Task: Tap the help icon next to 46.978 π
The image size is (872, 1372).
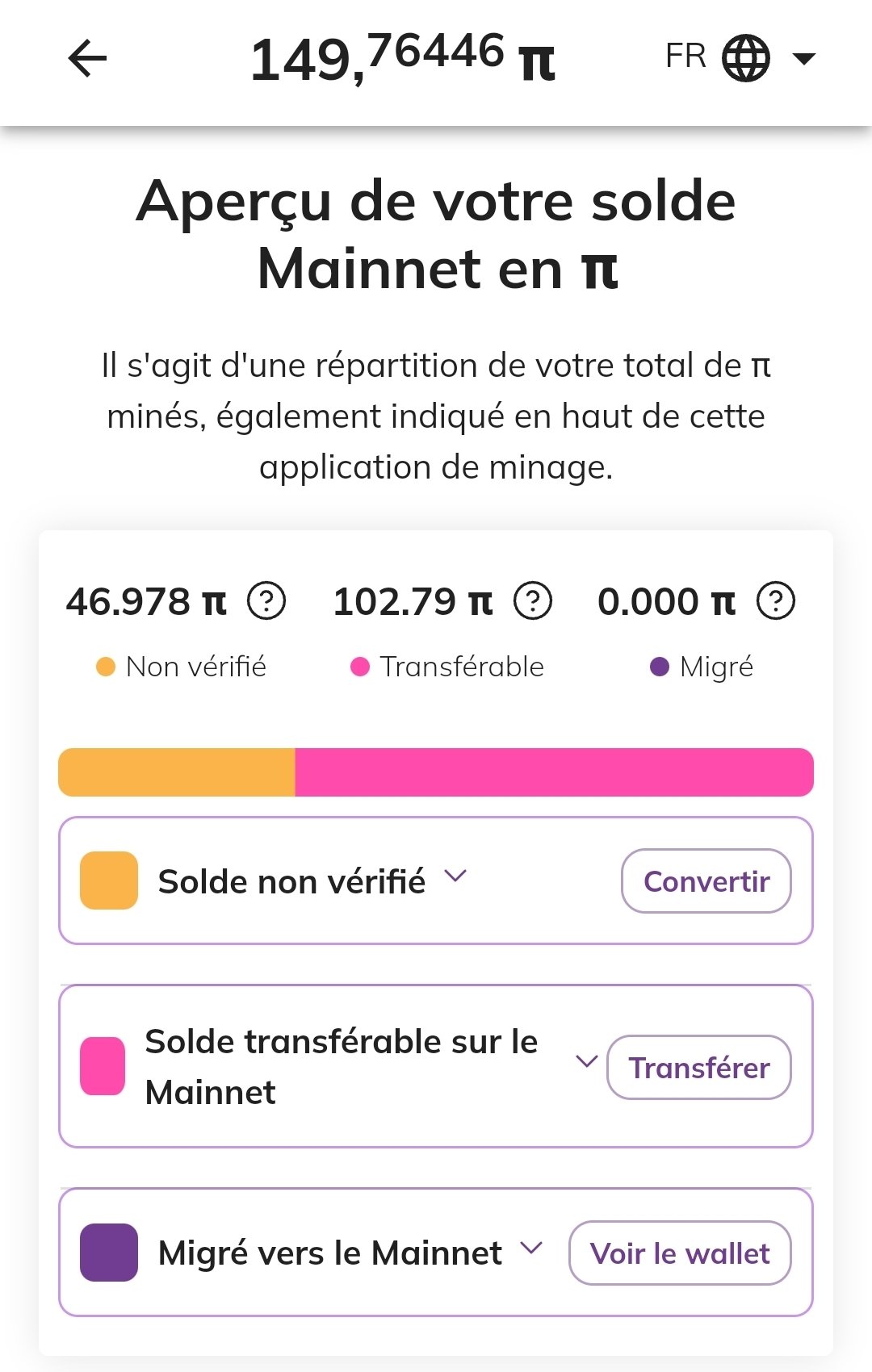Action: coord(266,601)
